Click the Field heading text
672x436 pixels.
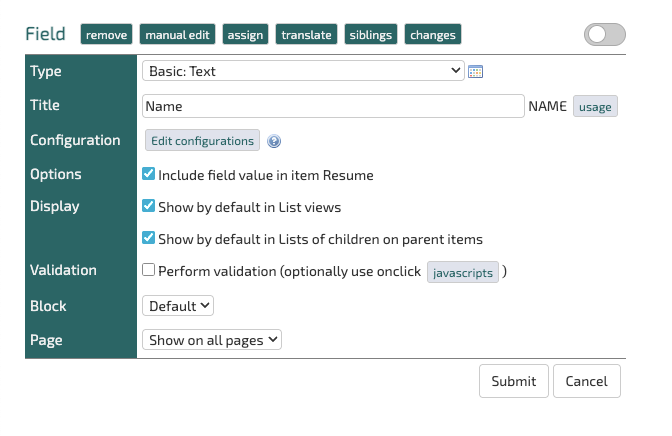[x=45, y=34]
